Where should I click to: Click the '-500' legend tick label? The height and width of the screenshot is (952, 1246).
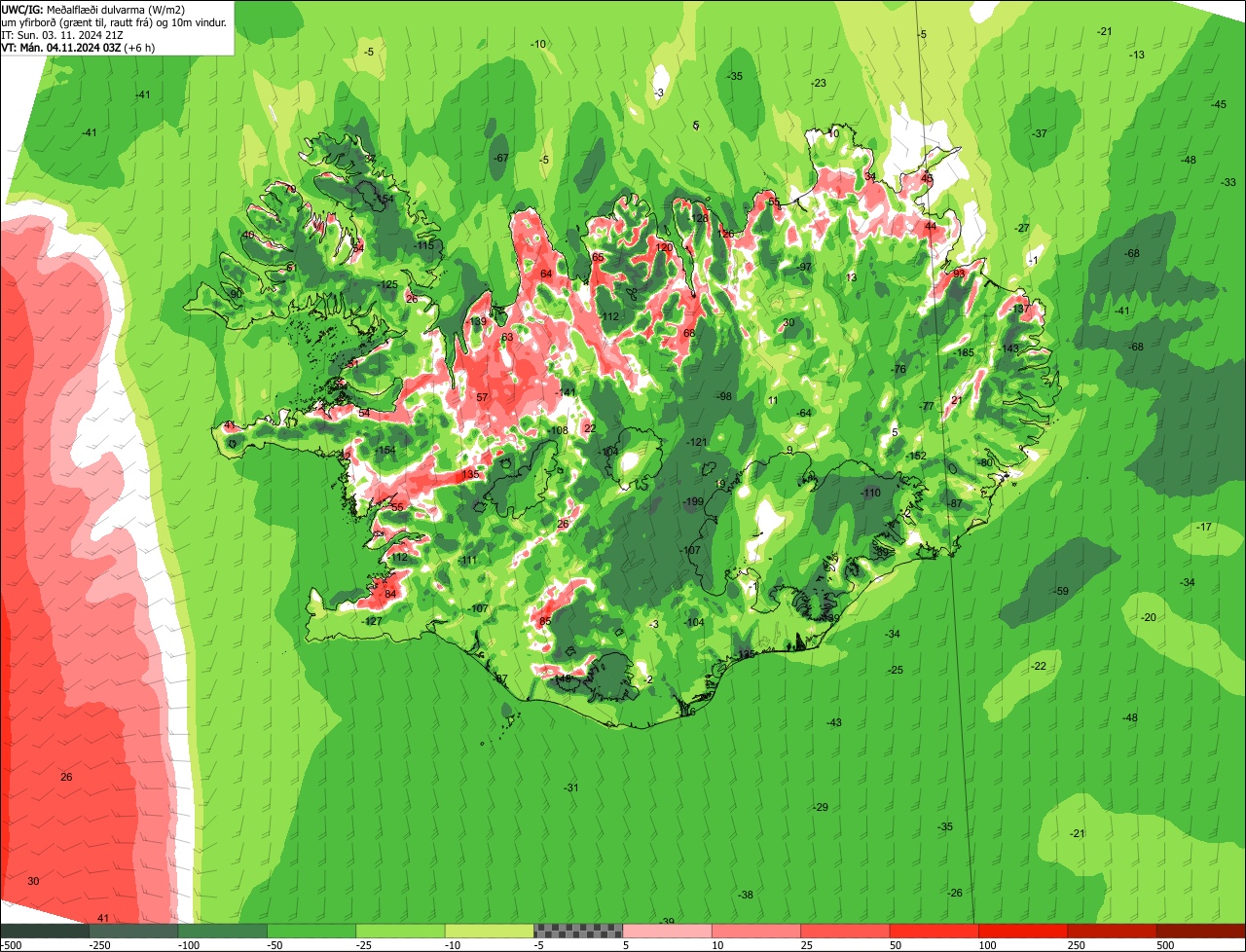click(x=11, y=945)
